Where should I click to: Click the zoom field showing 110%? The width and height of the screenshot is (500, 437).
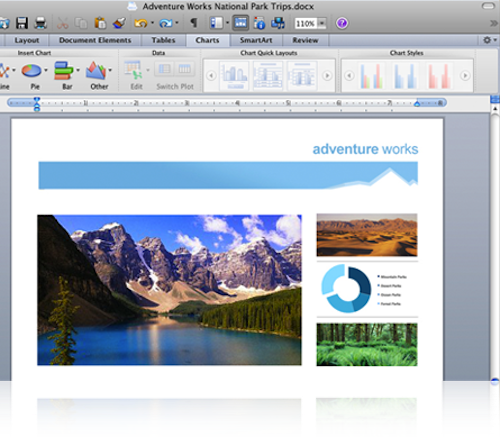pos(305,23)
